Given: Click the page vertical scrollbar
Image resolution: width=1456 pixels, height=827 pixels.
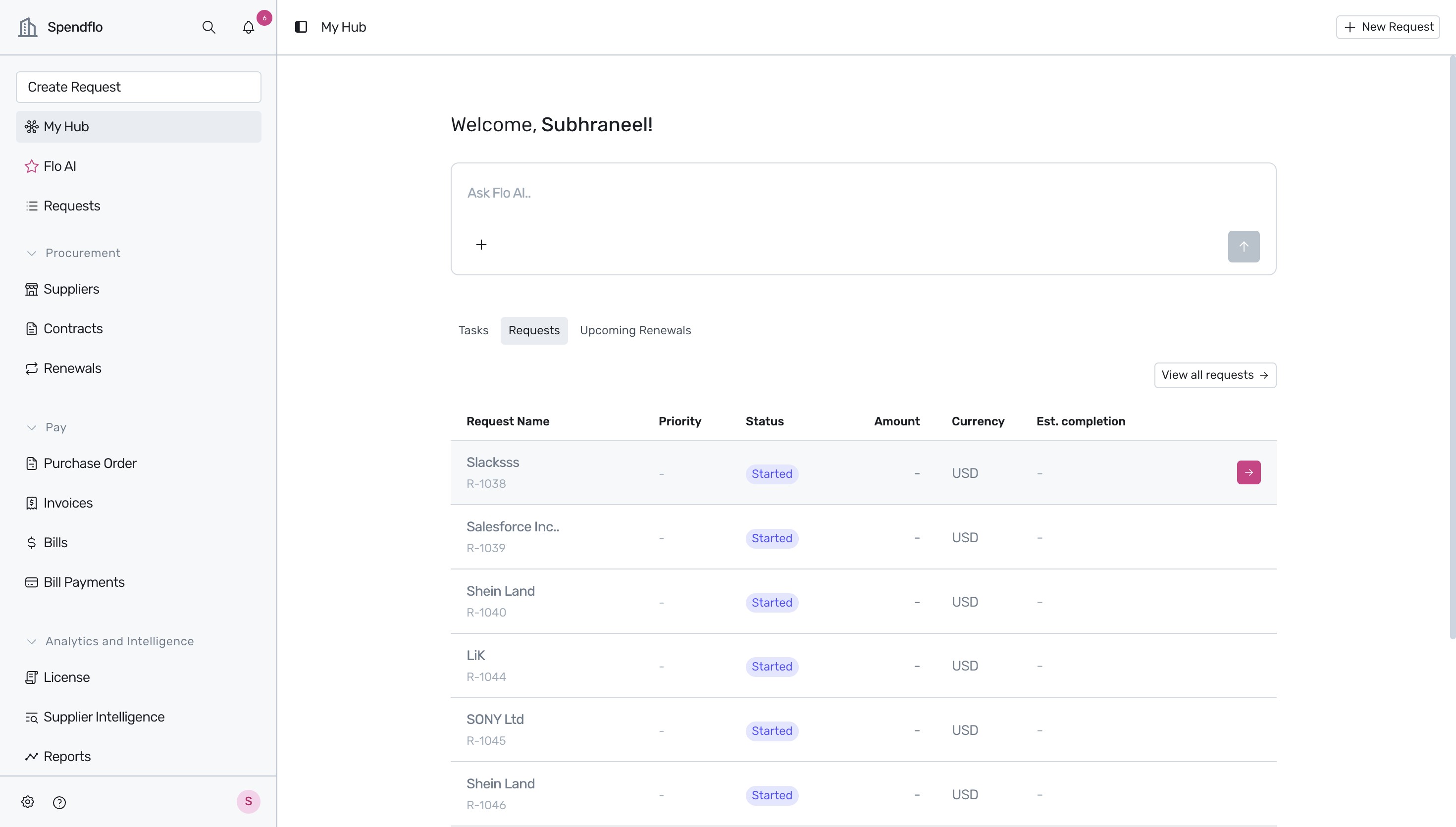Looking at the screenshot, I should click(1453, 348).
